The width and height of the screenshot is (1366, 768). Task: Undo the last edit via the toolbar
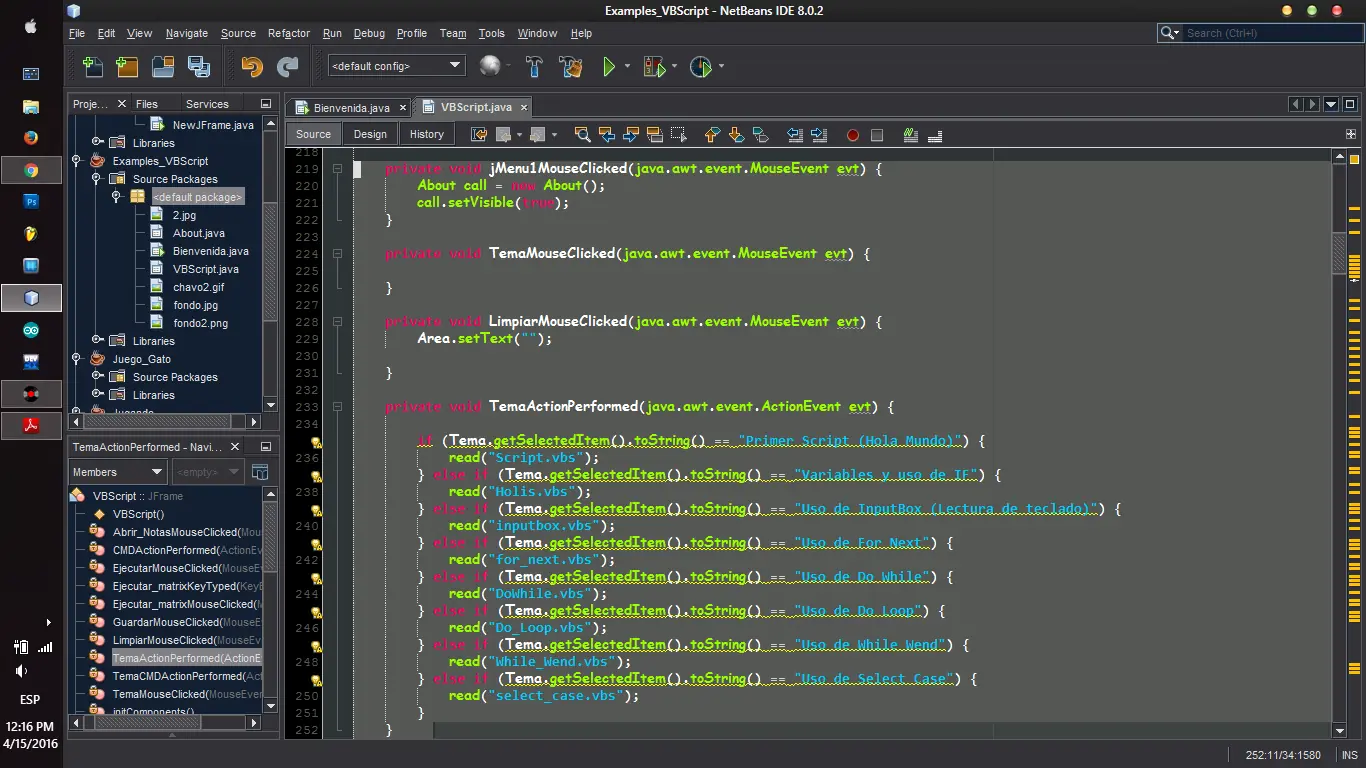(252, 67)
